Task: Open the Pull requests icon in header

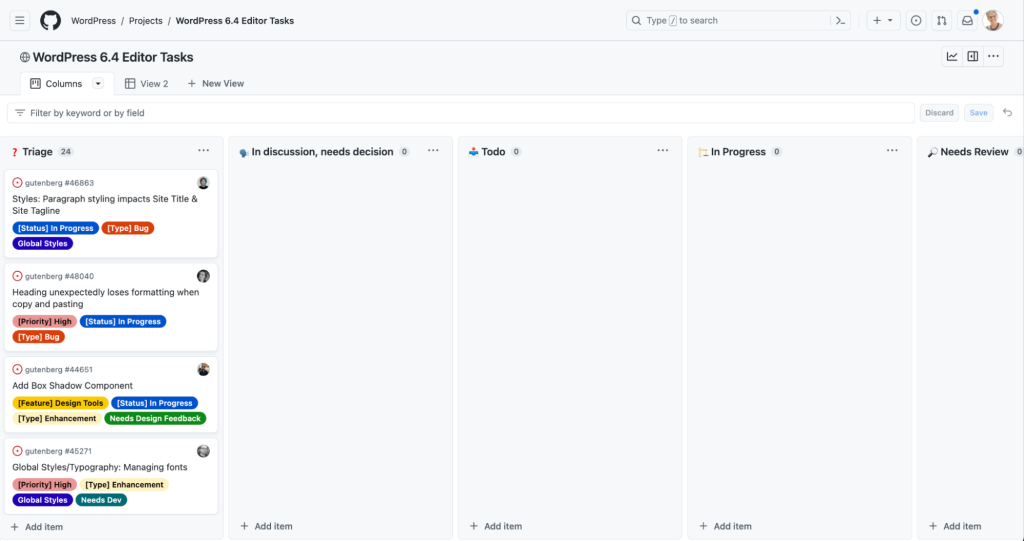Action: point(942,20)
